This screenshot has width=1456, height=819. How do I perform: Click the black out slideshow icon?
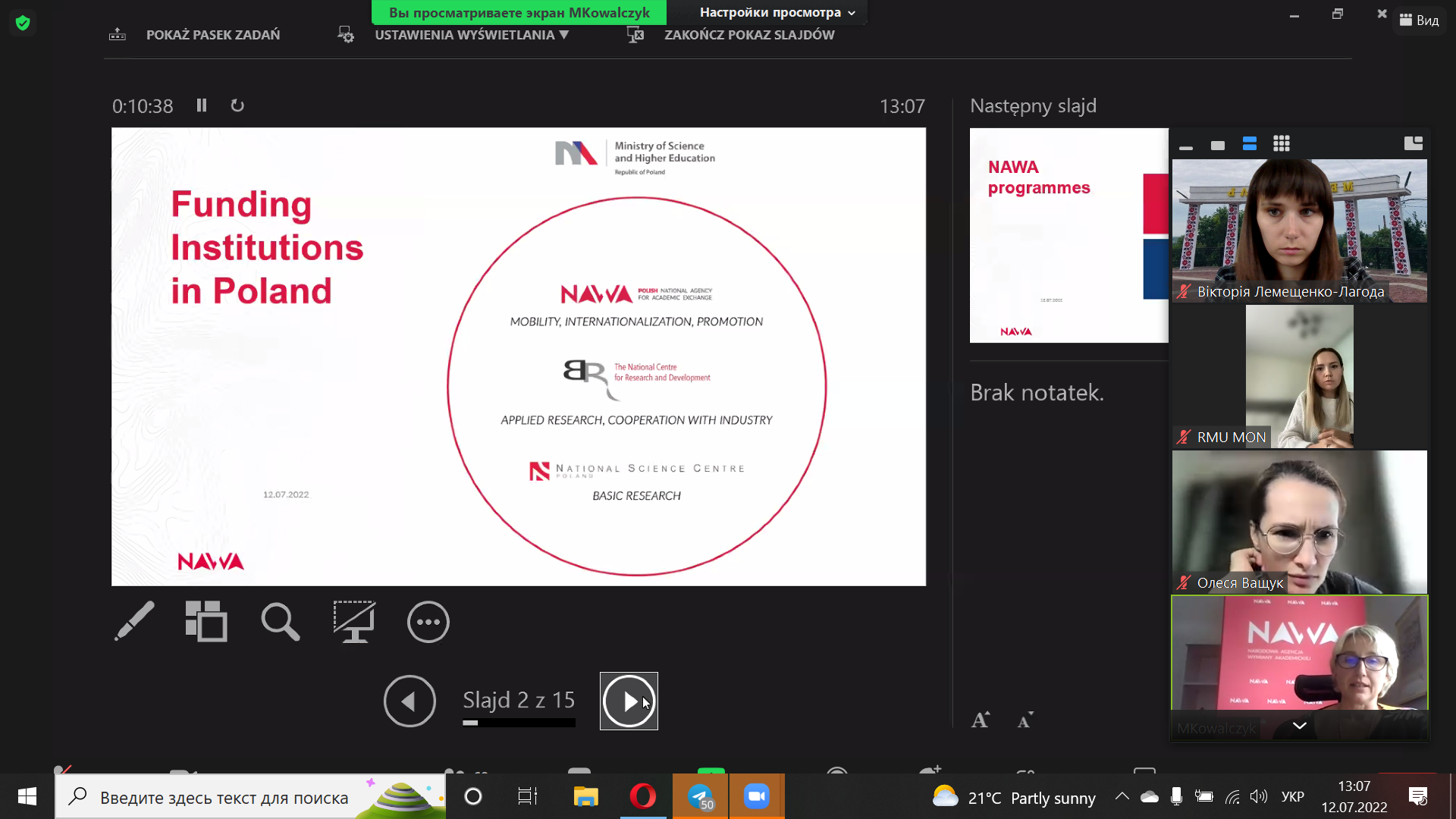tap(354, 622)
